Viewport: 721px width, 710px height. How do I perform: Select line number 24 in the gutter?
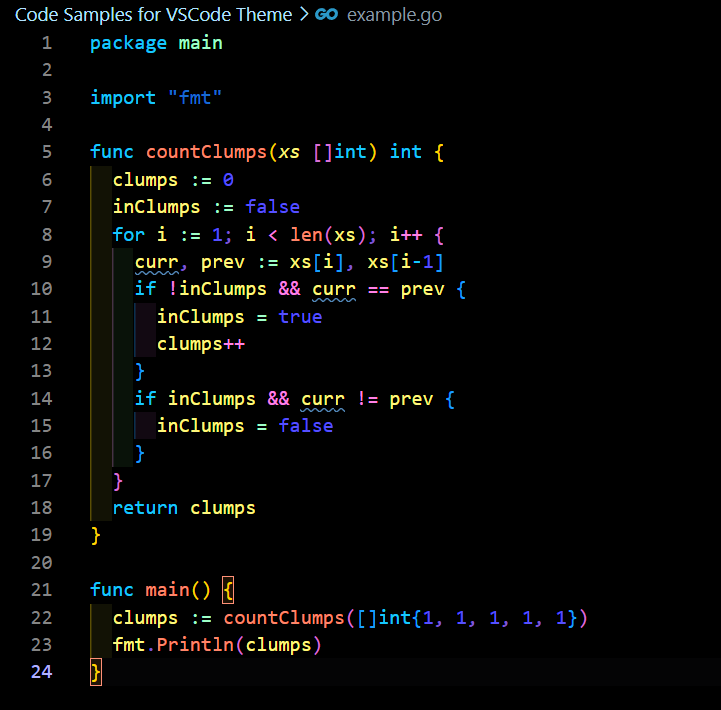41,671
